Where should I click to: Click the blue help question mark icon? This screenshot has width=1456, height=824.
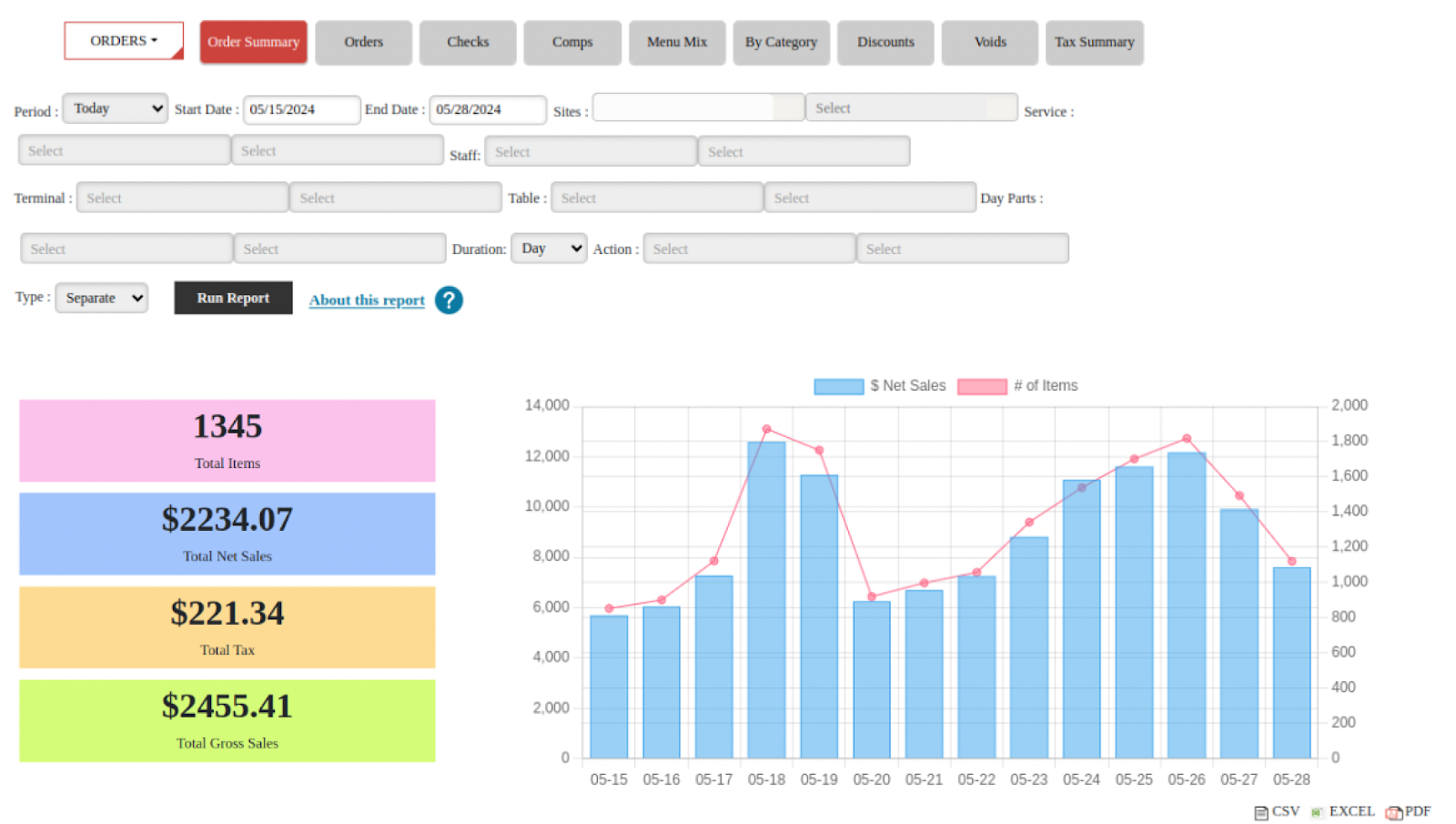pos(449,300)
